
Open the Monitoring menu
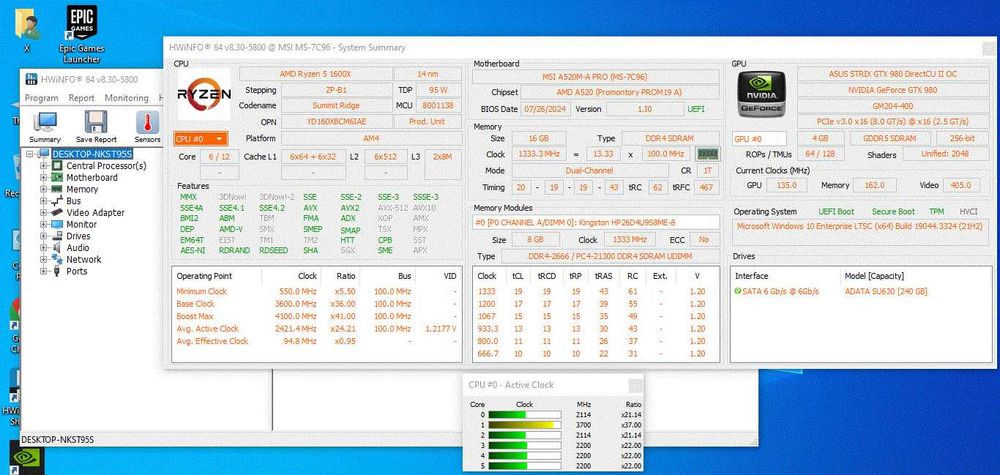(126, 98)
